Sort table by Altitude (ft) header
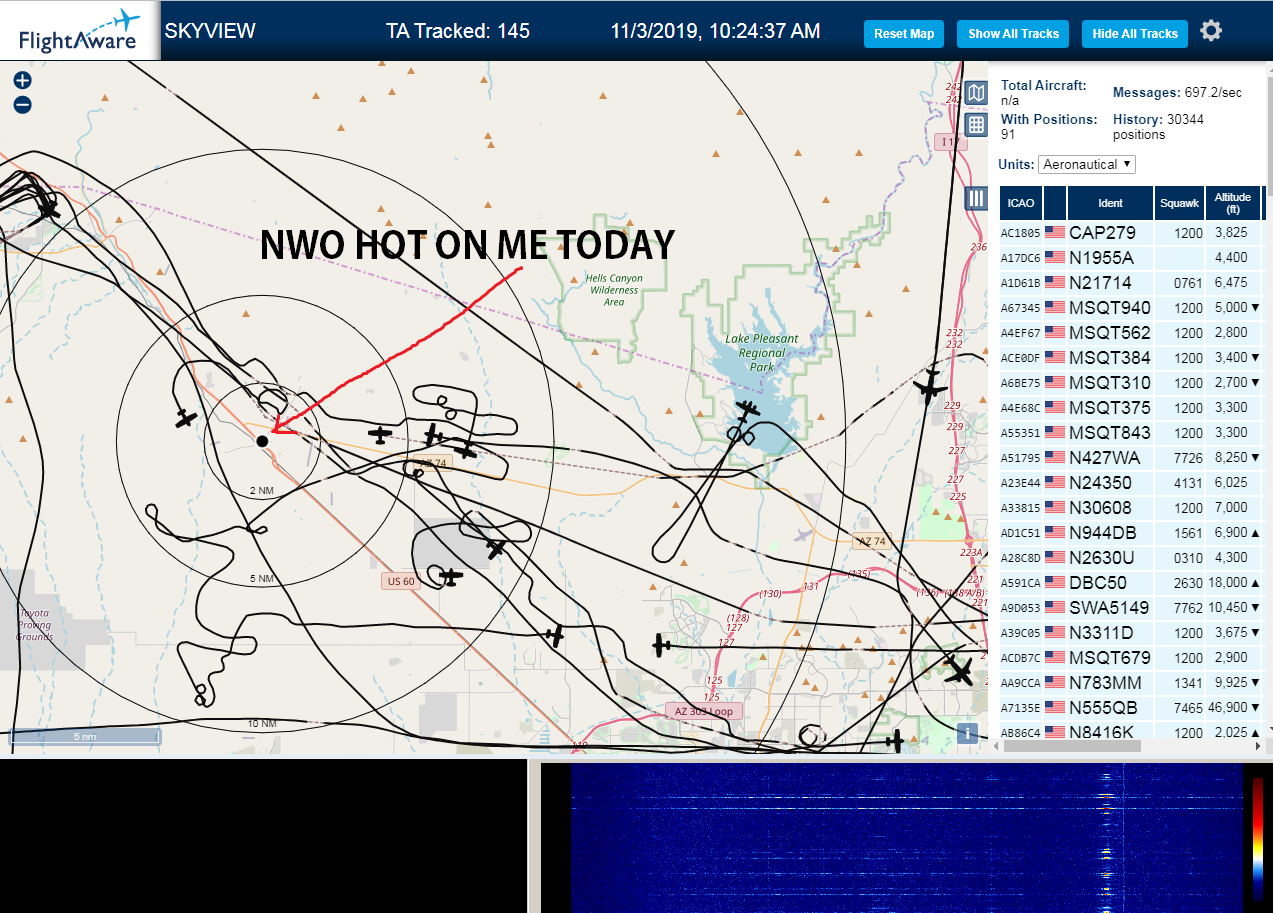 1233,203
